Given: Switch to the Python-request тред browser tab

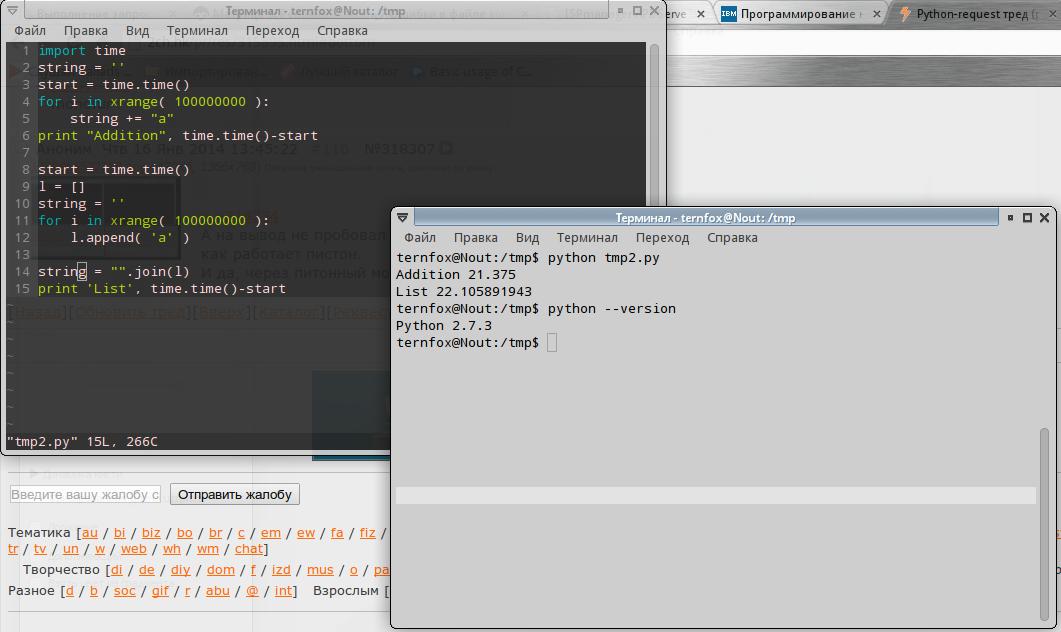Looking at the screenshot, I should click(x=976, y=14).
